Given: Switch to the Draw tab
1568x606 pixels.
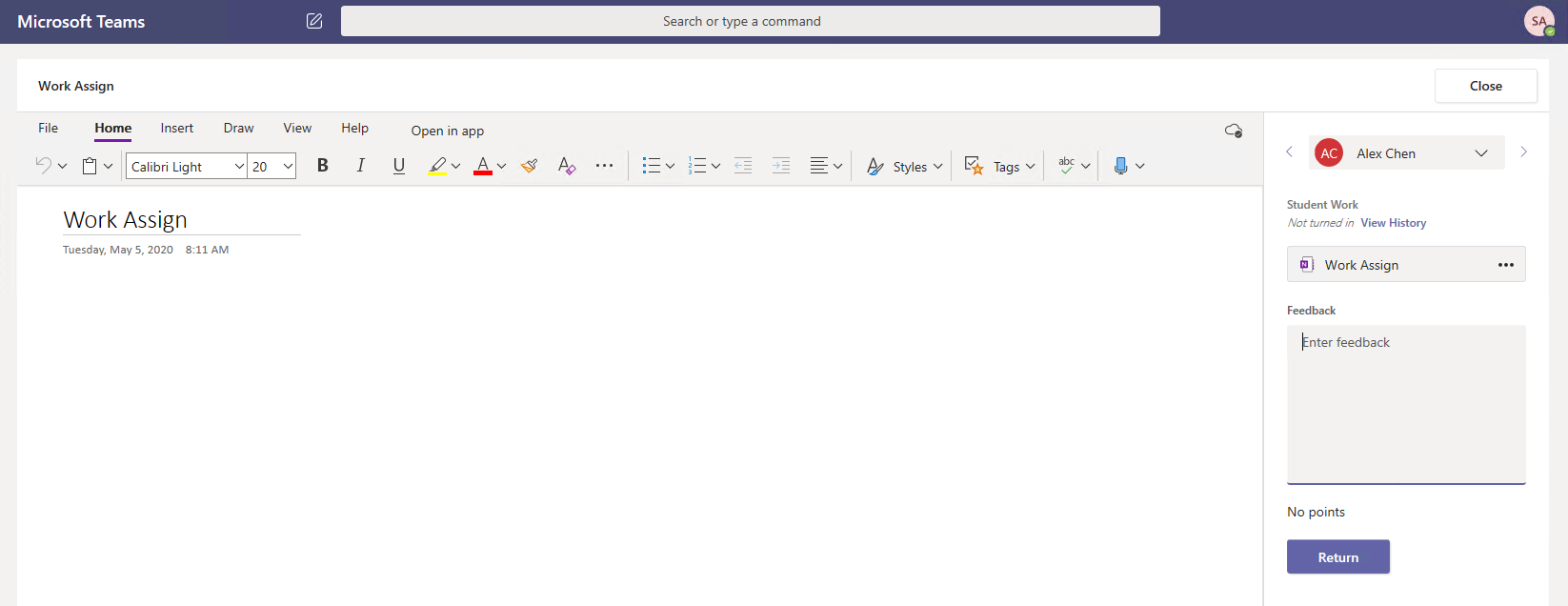Looking at the screenshot, I should pyautogui.click(x=239, y=128).
